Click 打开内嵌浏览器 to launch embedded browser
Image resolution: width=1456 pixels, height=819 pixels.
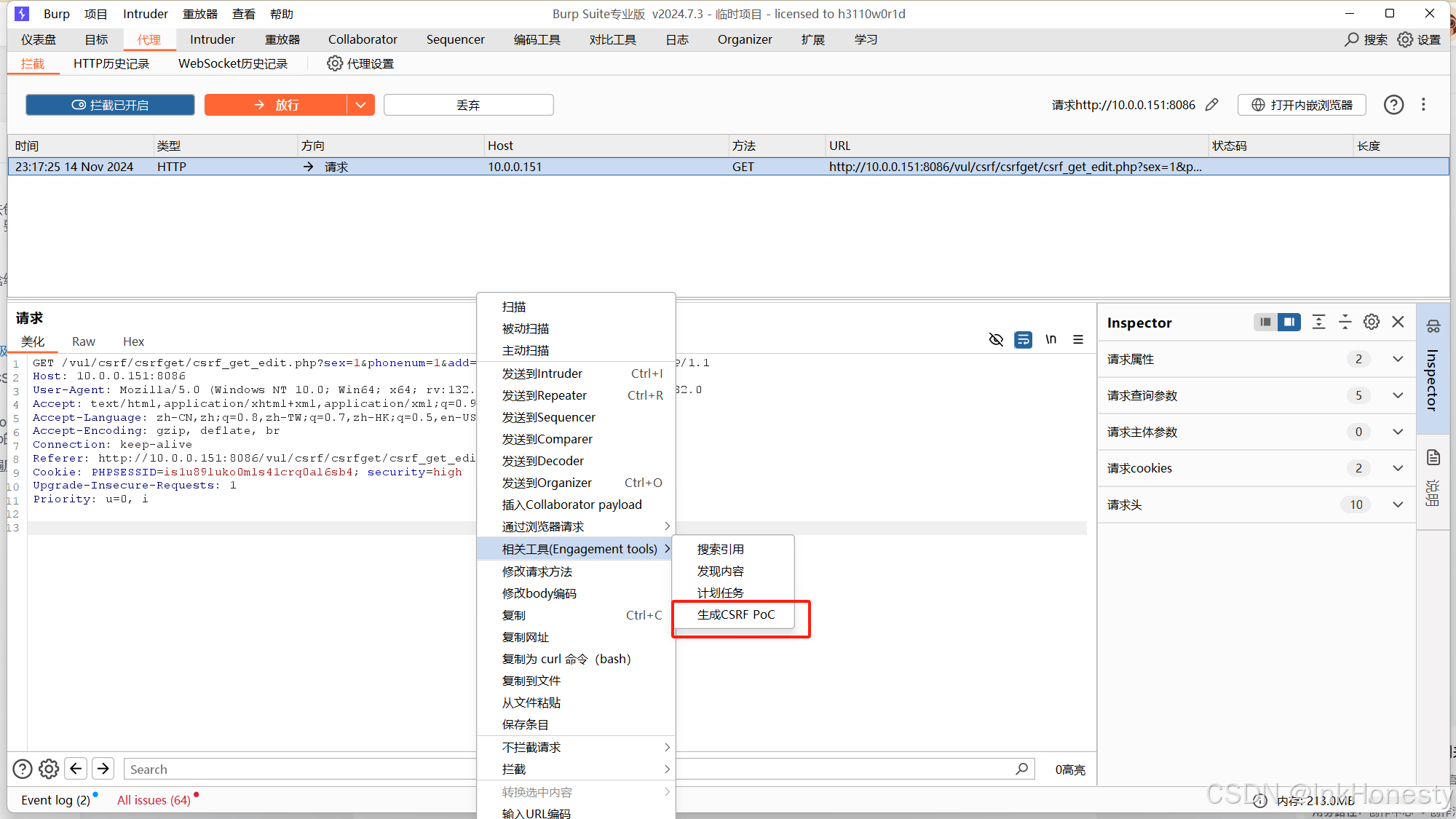tap(1302, 104)
